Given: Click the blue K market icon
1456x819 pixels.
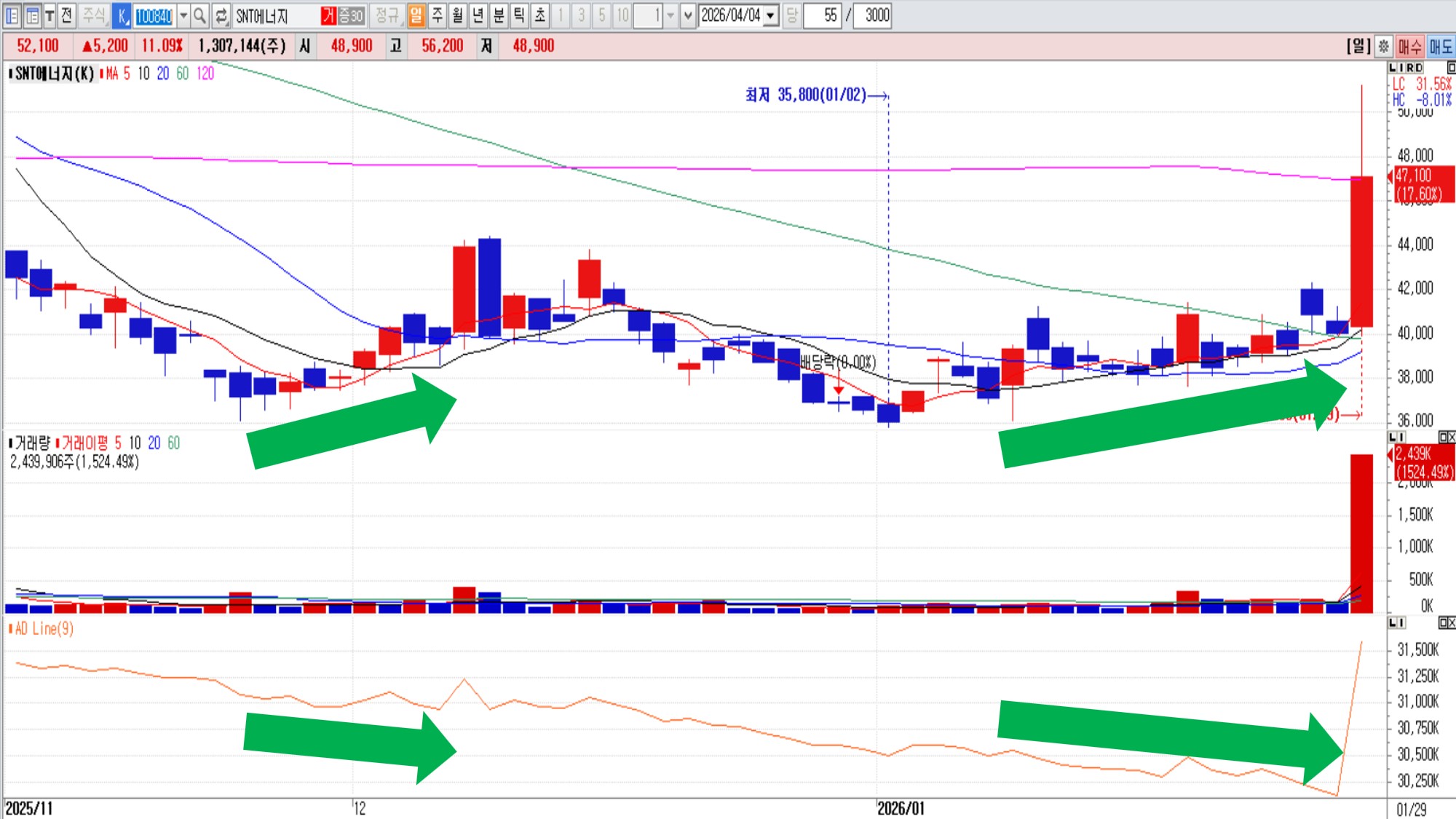Looking at the screenshot, I should pos(122,15).
